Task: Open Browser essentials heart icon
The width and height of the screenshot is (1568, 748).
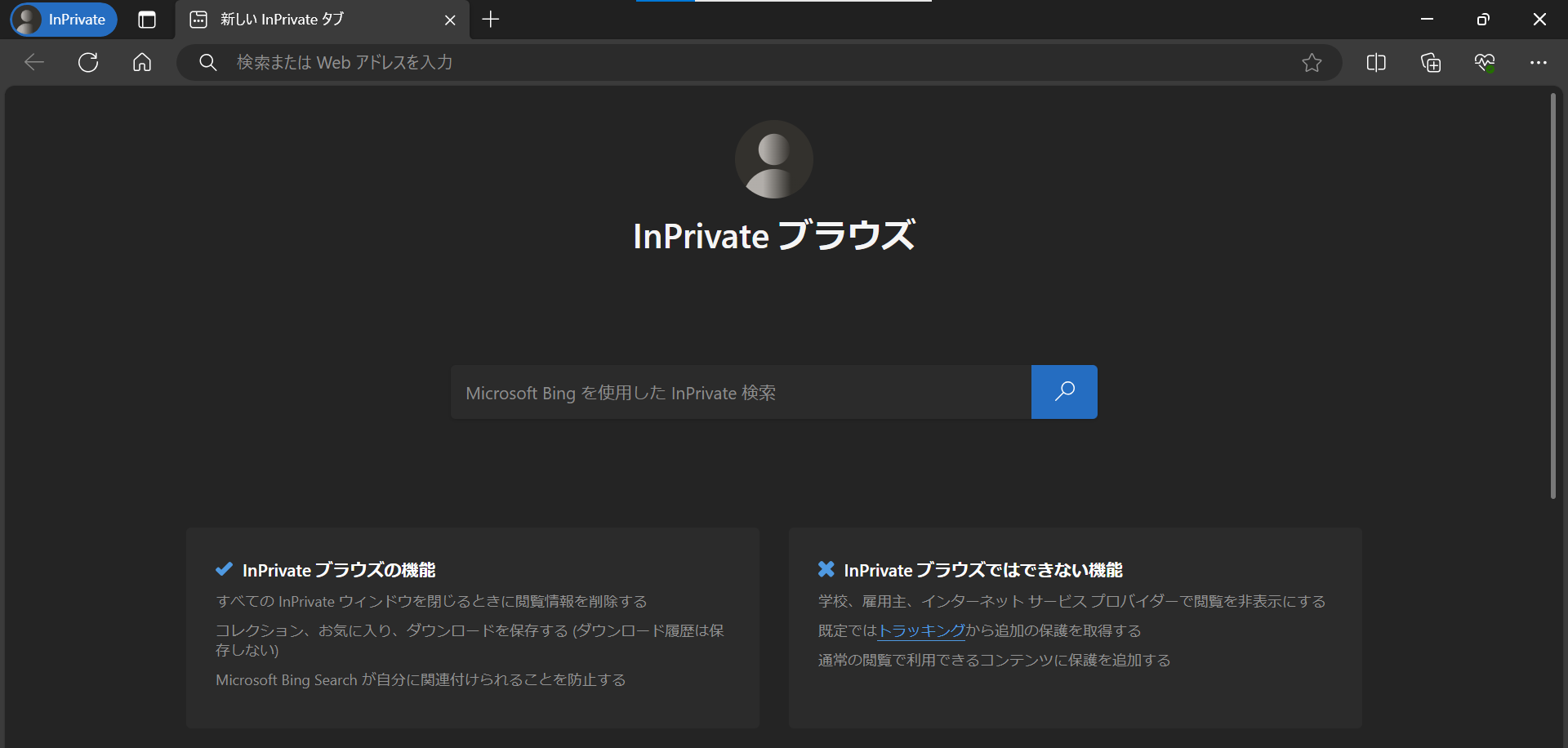Action: pyautogui.click(x=1485, y=62)
